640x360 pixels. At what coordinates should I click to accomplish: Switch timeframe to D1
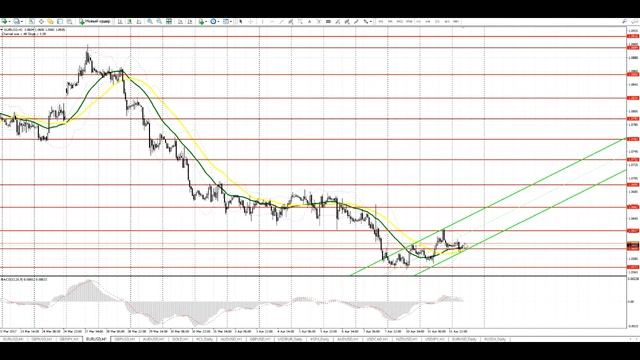437,21
